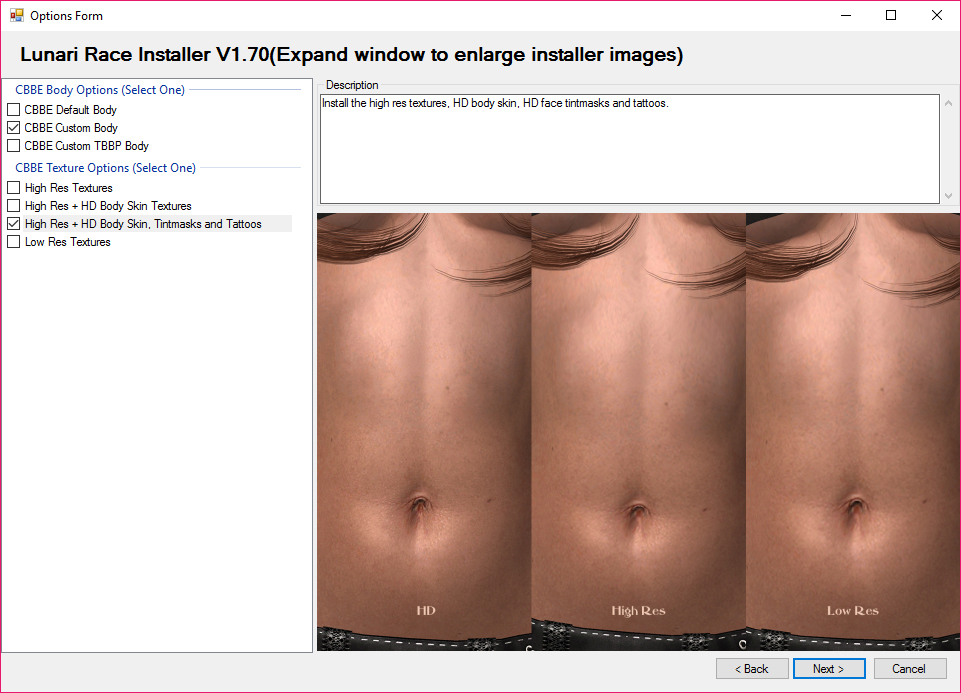The height and width of the screenshot is (693, 961).
Task: Maximize the Options Form window
Action: (x=891, y=15)
